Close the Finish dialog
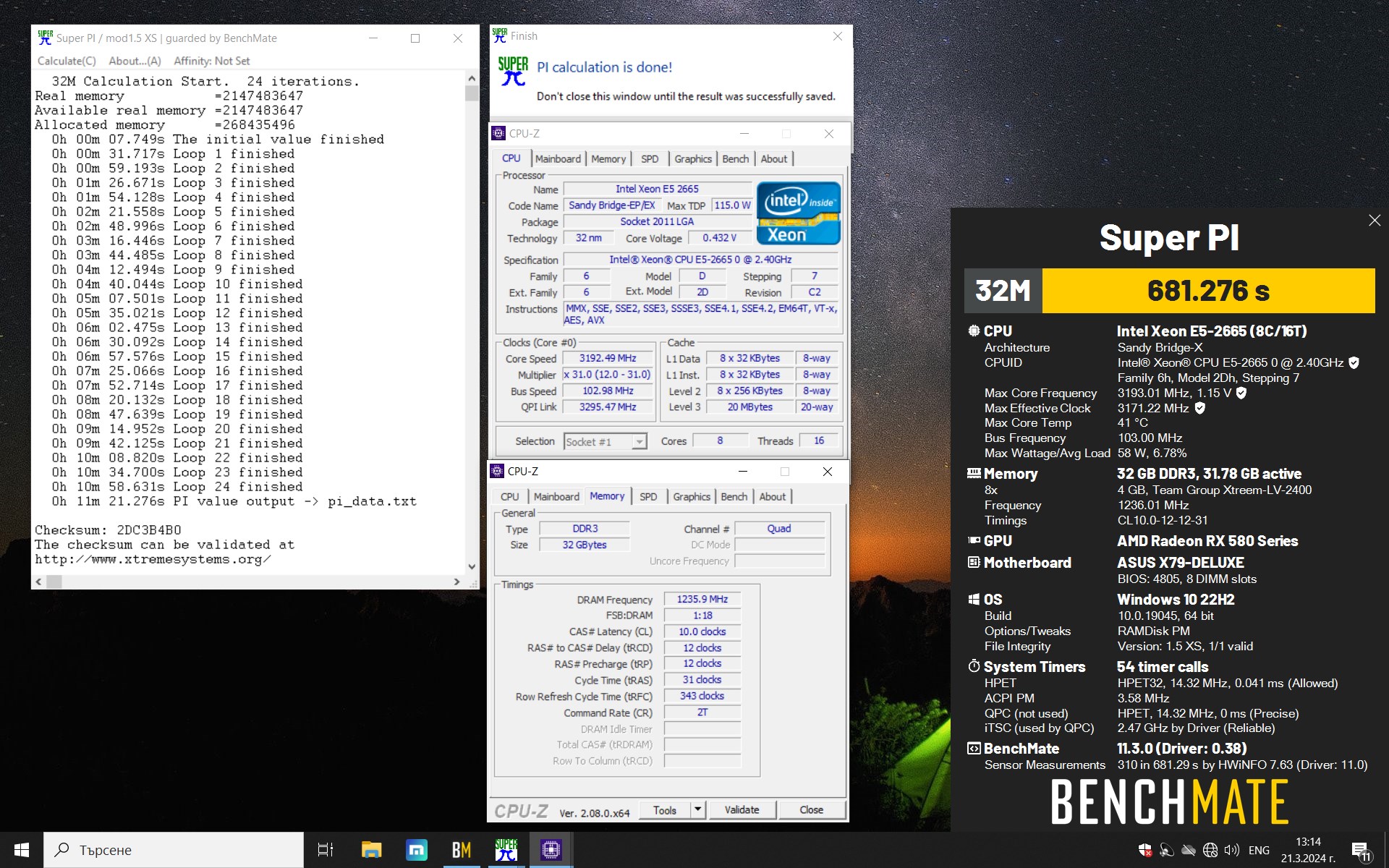Image resolution: width=1389 pixels, height=868 pixels. click(838, 36)
